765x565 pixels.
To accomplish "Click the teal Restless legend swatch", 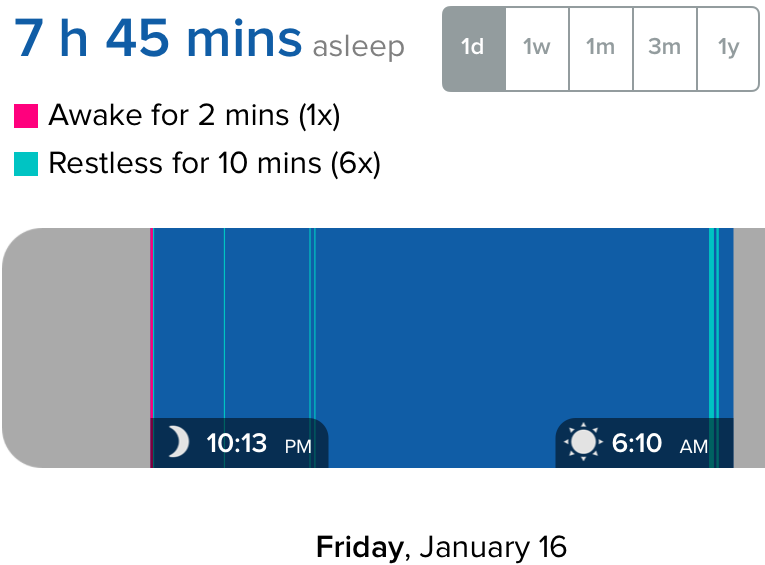I will (x=26, y=164).
